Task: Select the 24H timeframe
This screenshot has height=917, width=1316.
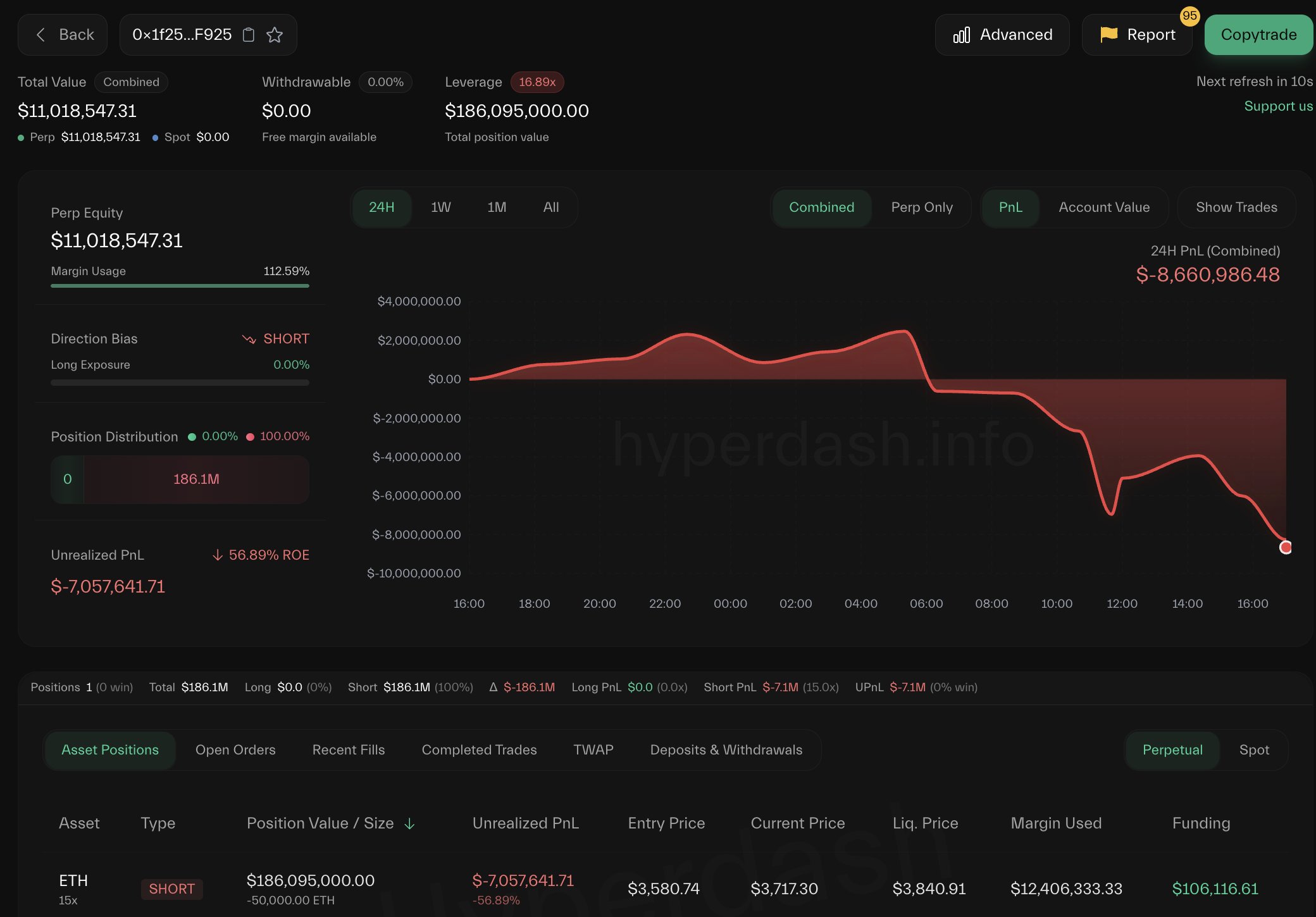Action: pos(382,207)
